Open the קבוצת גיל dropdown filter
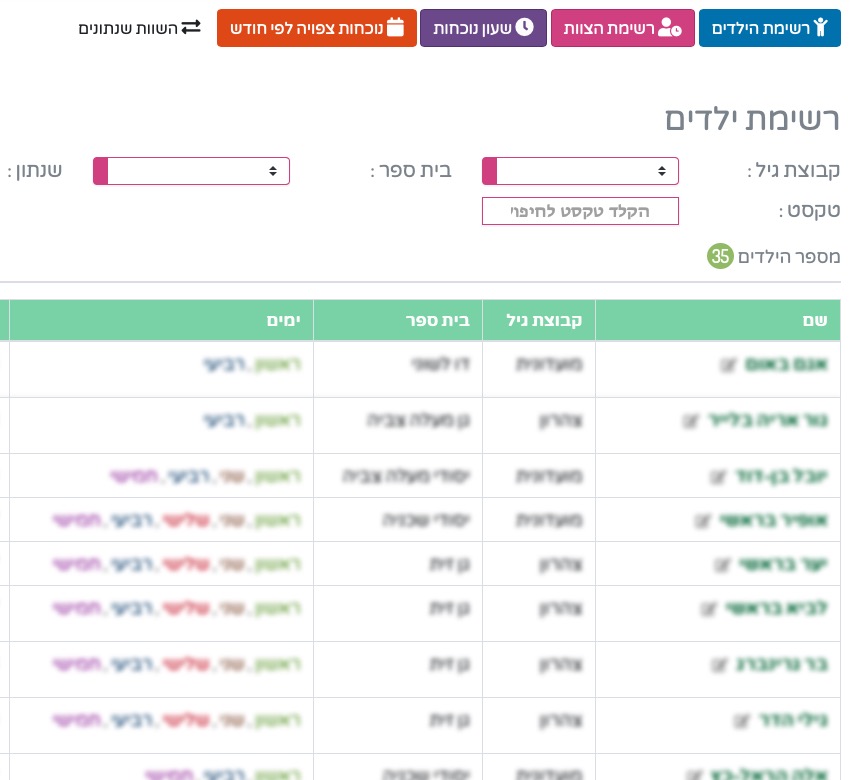This screenshot has width=850, height=780. (580, 171)
